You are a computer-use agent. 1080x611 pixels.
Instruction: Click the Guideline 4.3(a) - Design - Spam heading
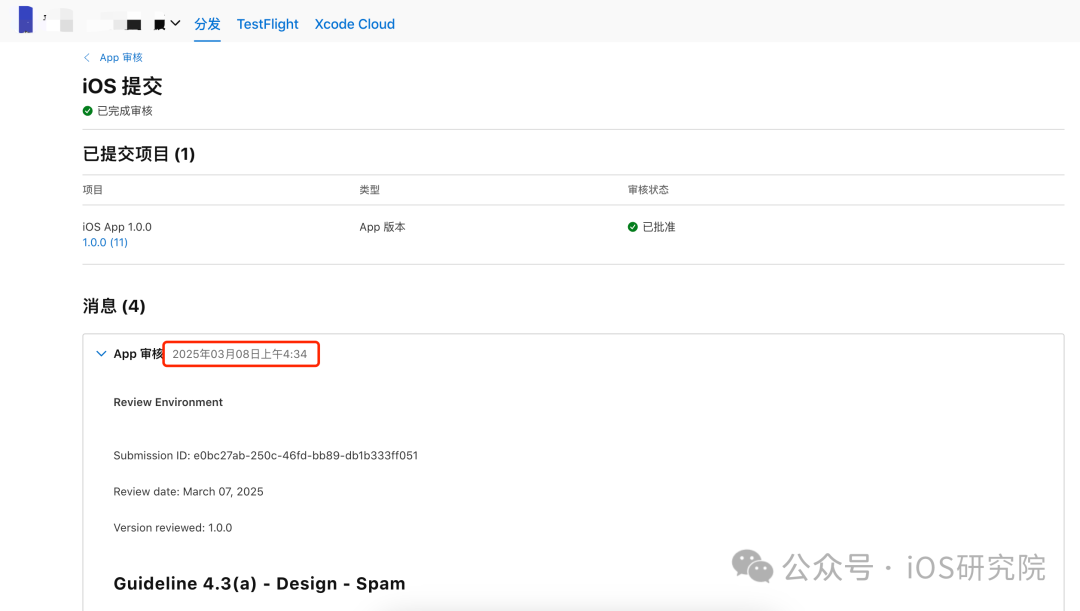[x=260, y=583]
